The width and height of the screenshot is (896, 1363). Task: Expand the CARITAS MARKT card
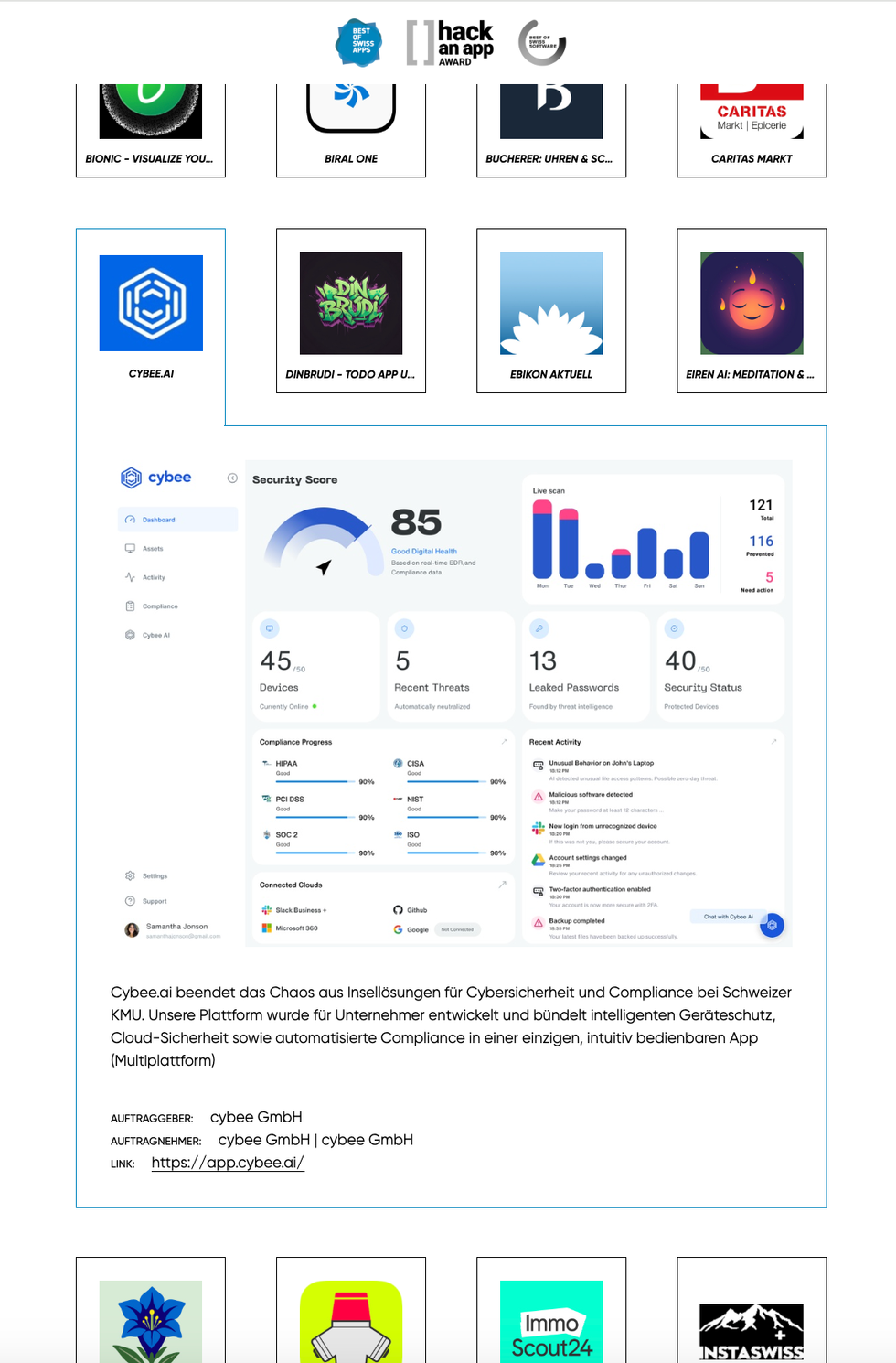tap(752, 158)
